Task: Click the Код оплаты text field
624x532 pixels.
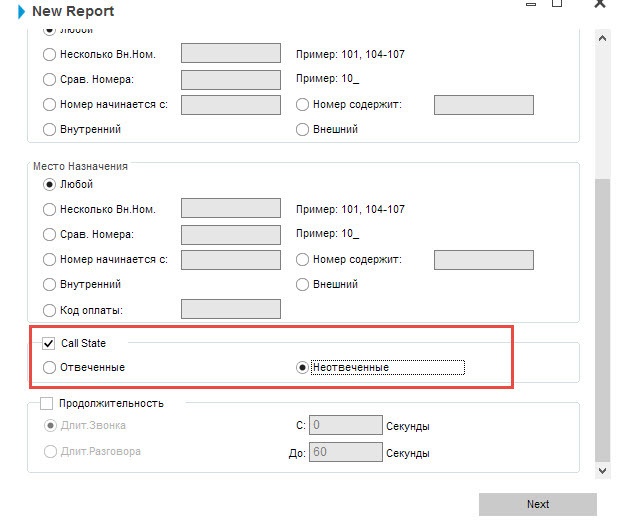Action: (216, 310)
